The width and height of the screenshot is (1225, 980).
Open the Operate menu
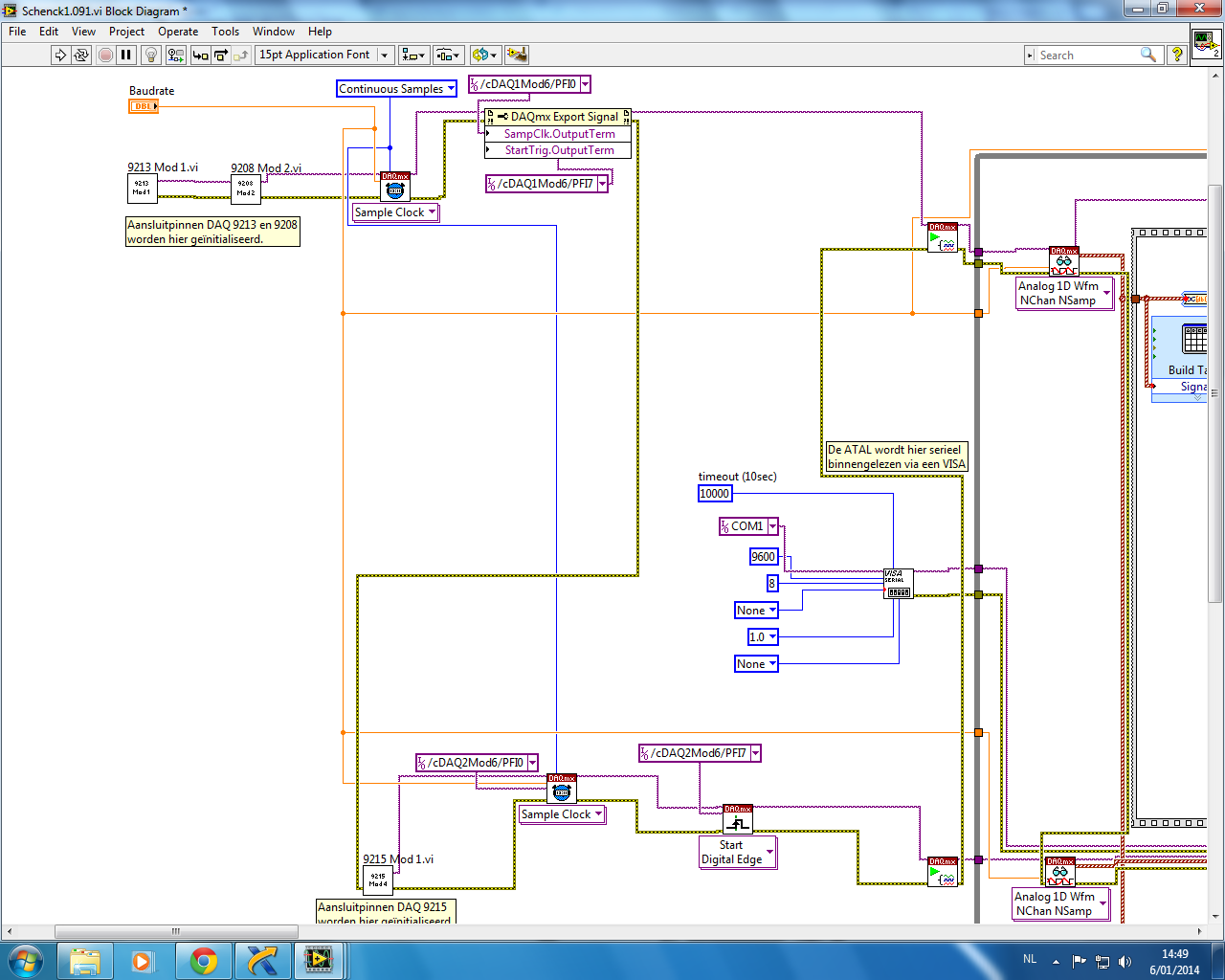pos(178,32)
